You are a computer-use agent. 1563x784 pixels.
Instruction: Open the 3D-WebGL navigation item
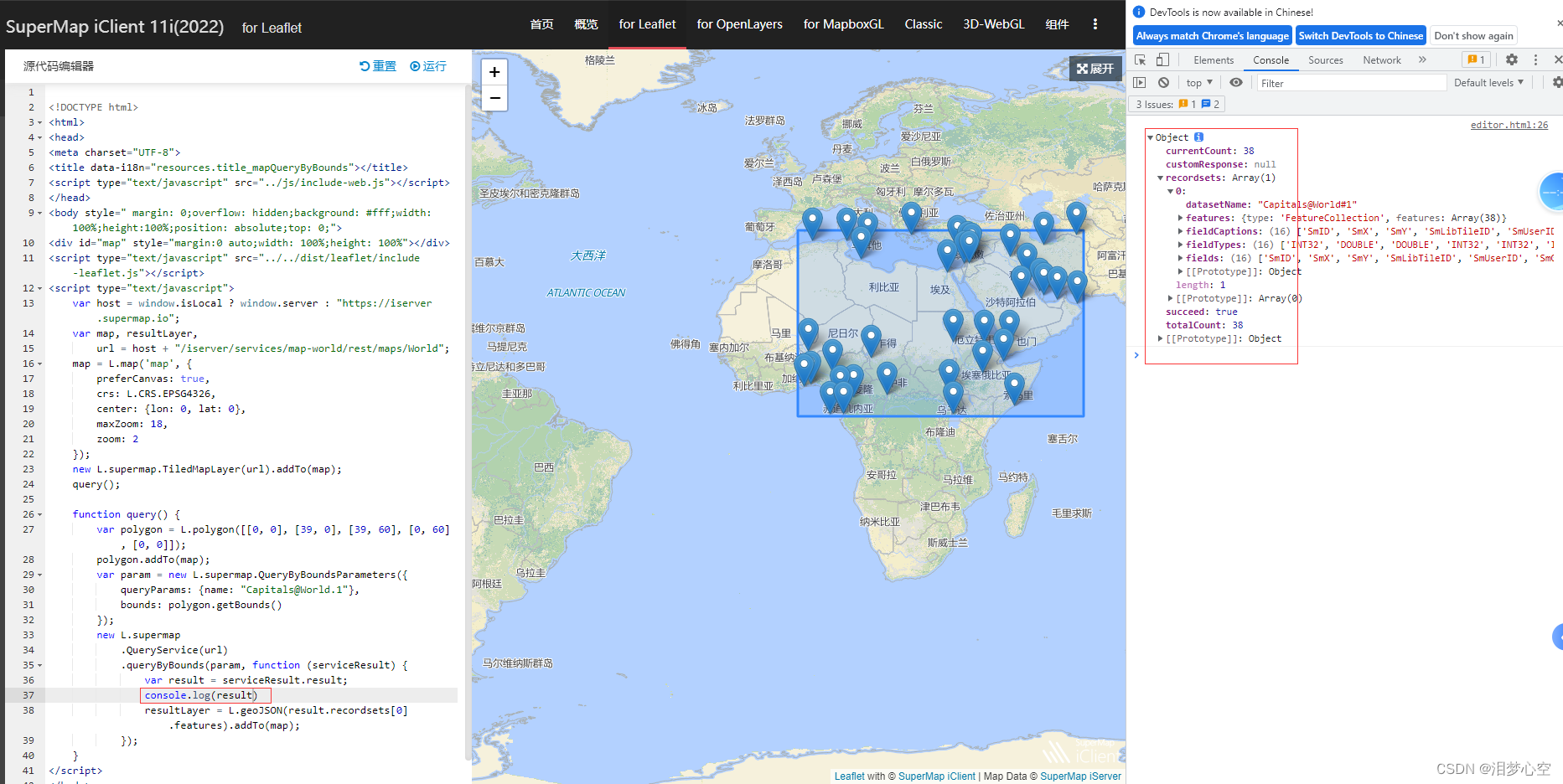tap(994, 24)
